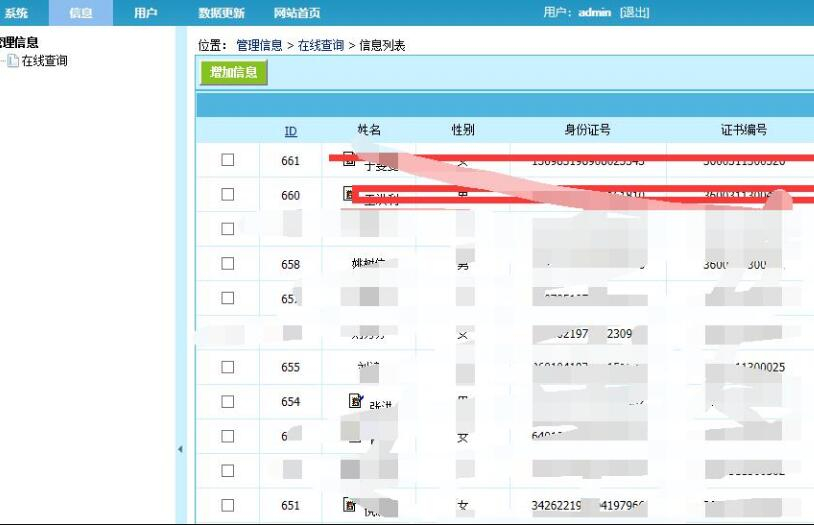The image size is (814, 525).
Task: Tick the checkbox for row 661
Action: click(x=228, y=160)
